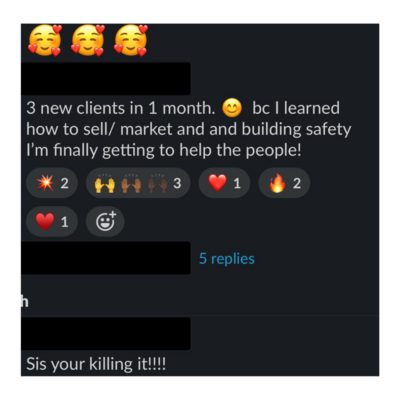Toggle the collision burst reaction
Image resolution: width=400 pixels, height=400 pixels.
pos(52,183)
